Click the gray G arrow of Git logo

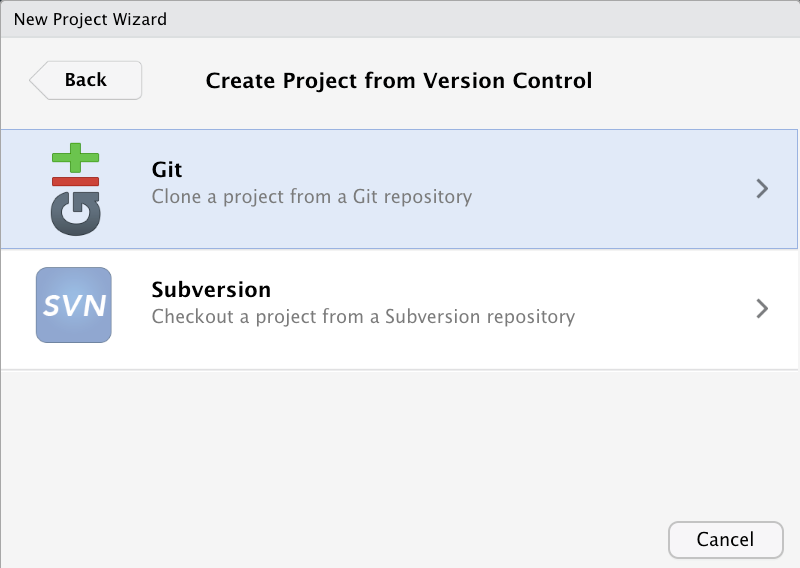[76, 213]
